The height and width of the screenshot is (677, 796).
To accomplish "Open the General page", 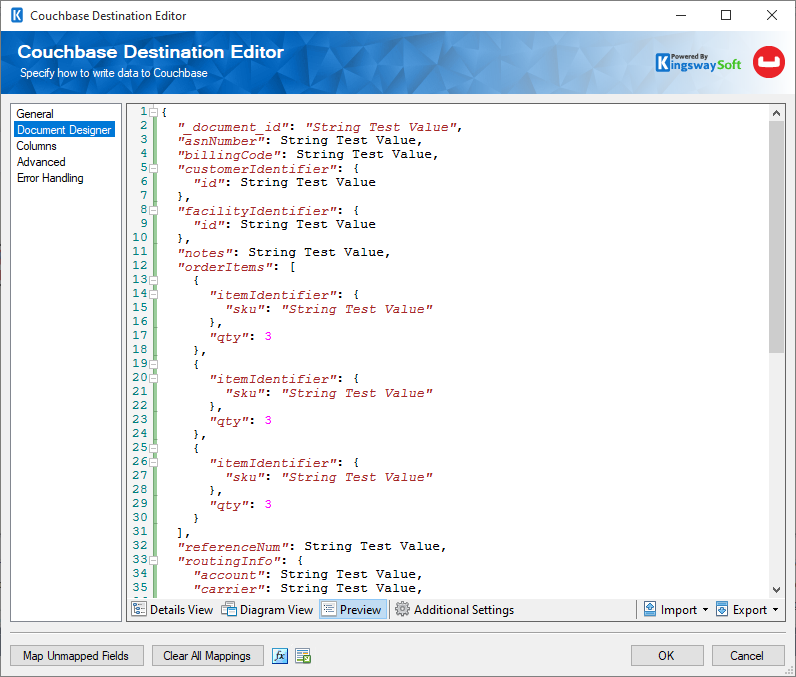I will (35, 114).
